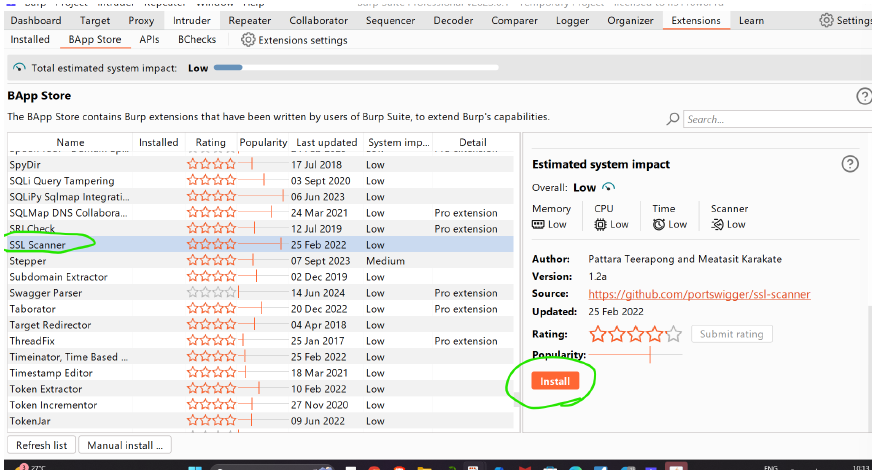Viewport: 876px width, 474px height.
Task: Open the Organizer tab
Action: pyautogui.click(x=630, y=21)
